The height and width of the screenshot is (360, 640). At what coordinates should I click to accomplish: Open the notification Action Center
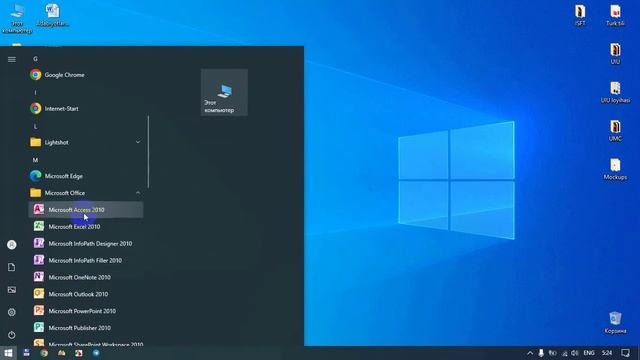625,353
